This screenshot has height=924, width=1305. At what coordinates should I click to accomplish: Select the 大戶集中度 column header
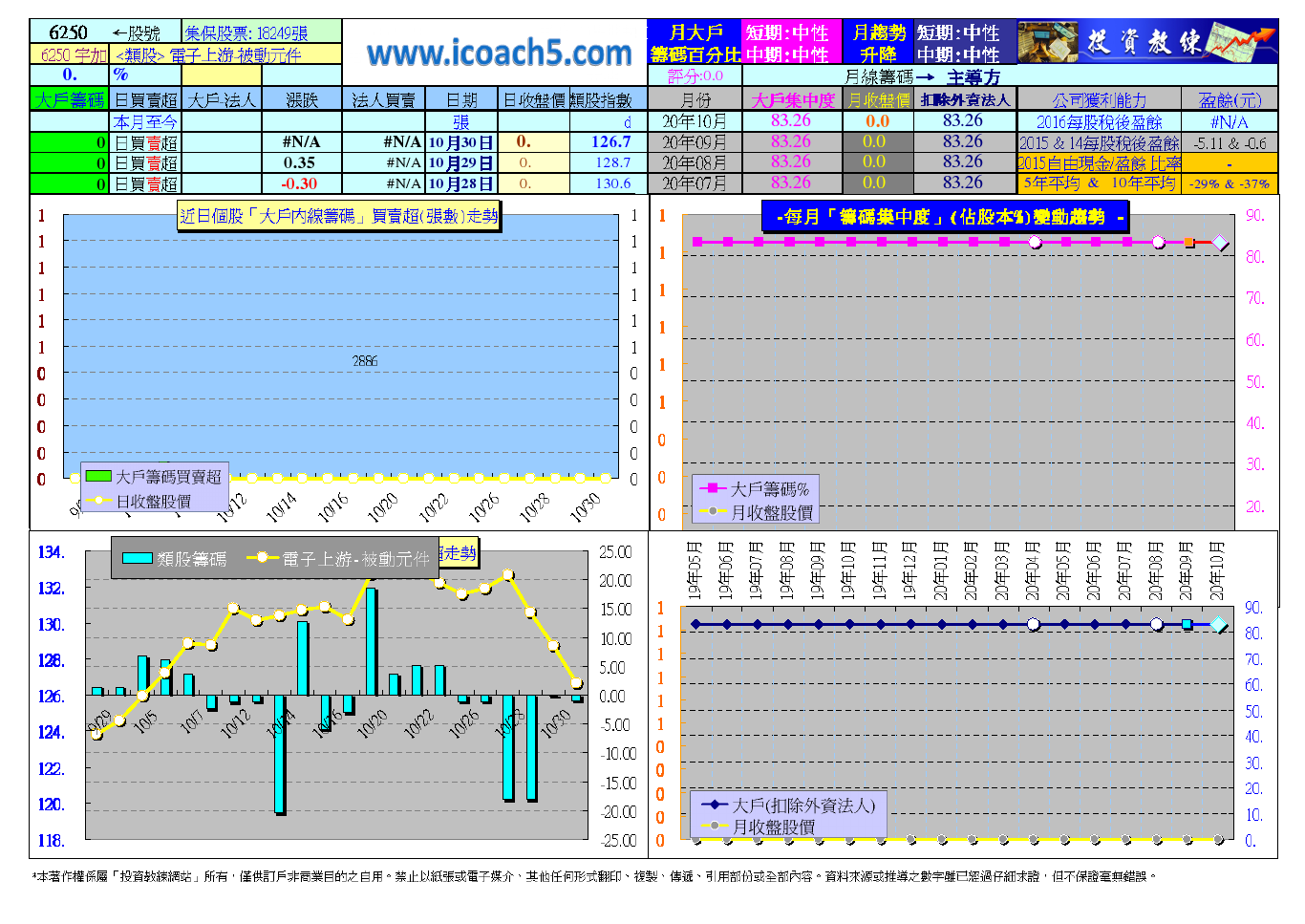792,99
